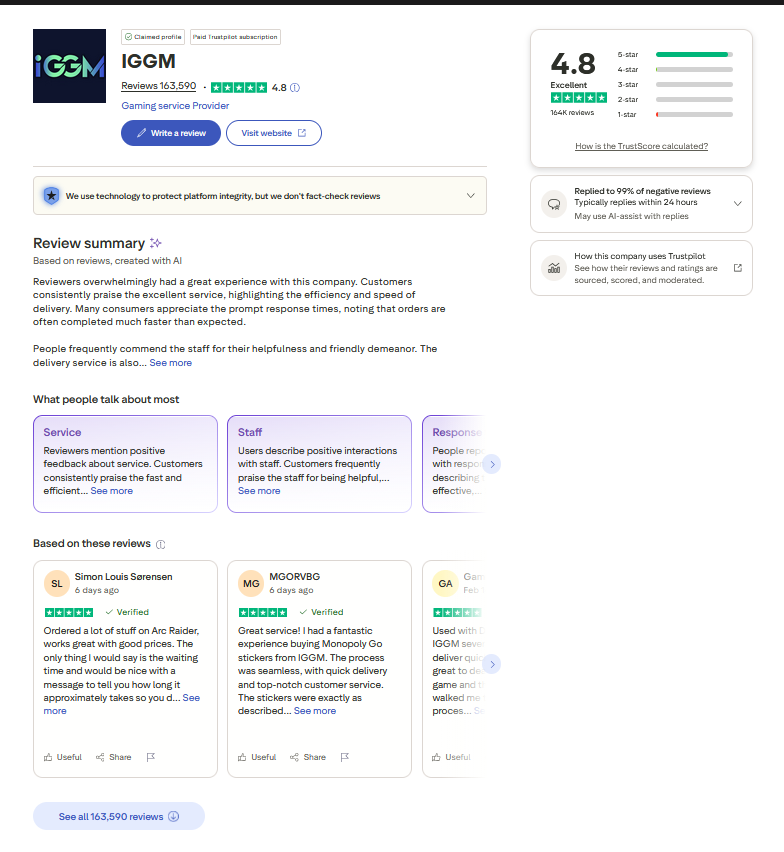Screen dimensions: 784x852
Task: Click 164K reviews text in score card
Action: [572, 112]
